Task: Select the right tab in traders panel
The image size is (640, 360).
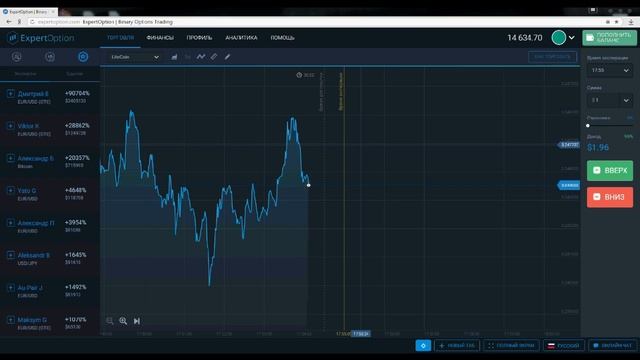Action: pos(75,74)
